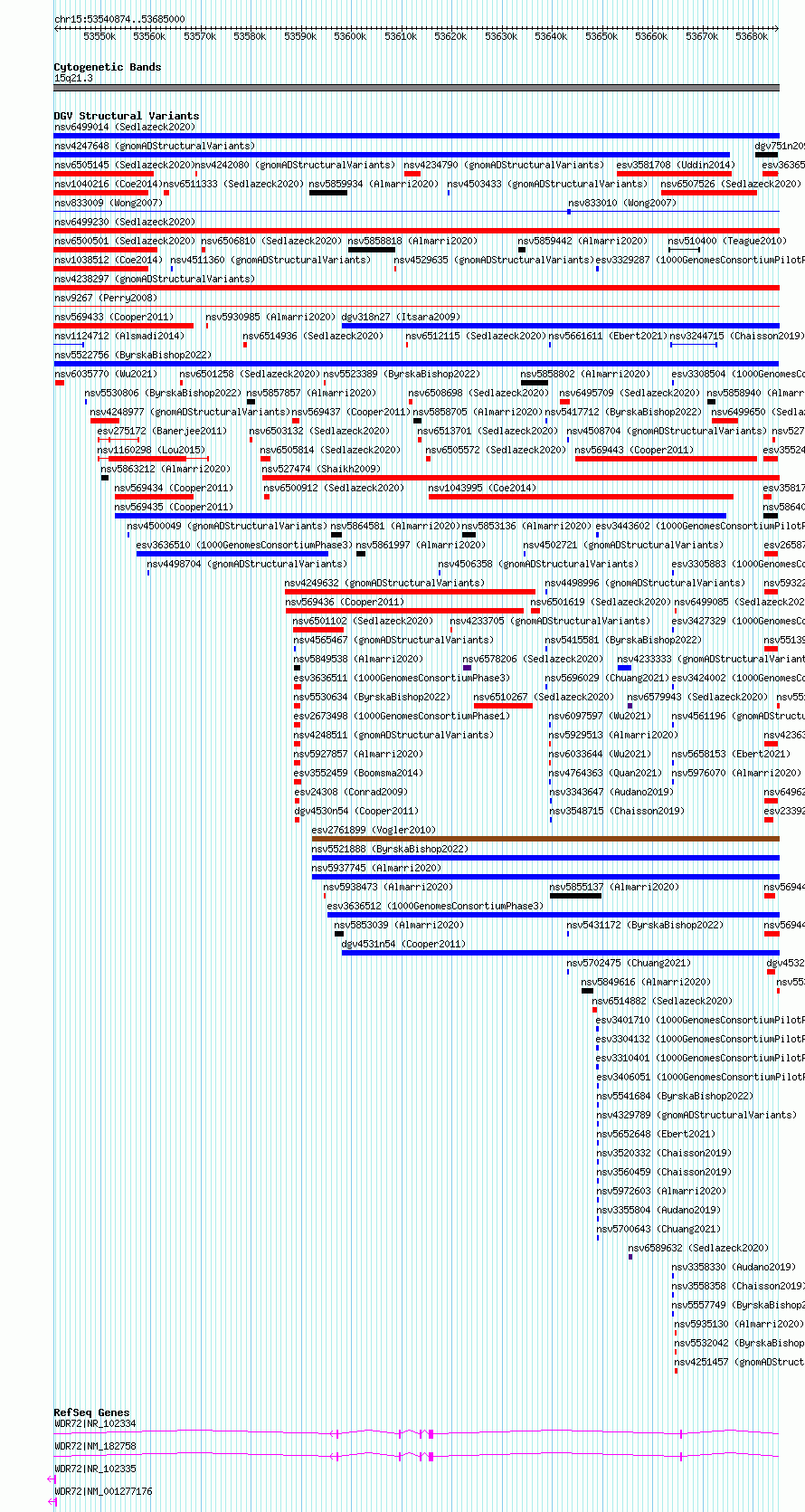Click nsv5702475 (Chuang2021) label

pos(629,963)
